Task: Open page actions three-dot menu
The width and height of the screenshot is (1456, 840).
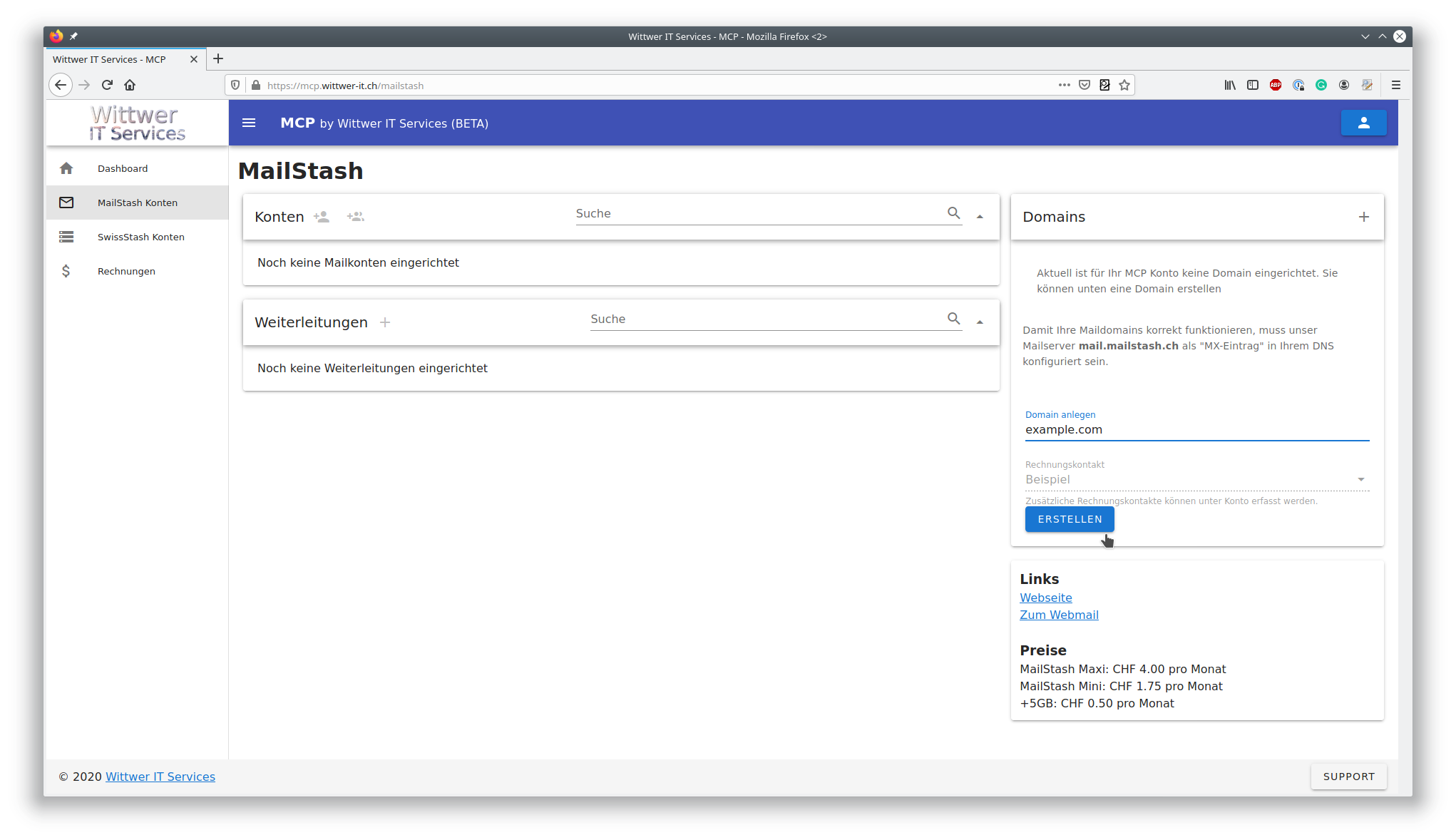Action: tap(1064, 85)
